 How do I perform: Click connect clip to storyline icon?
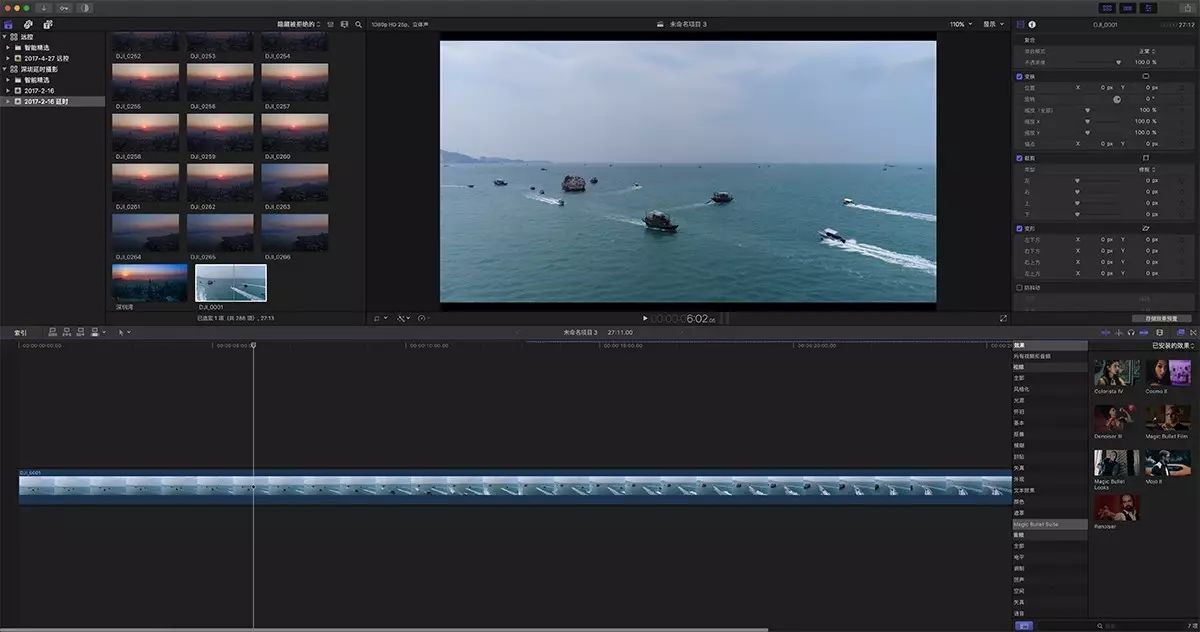pos(53,332)
